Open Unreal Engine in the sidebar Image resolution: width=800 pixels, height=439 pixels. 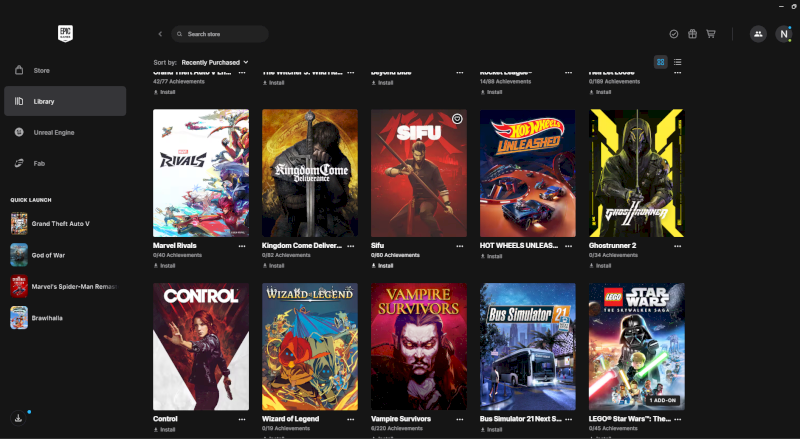click(x=53, y=132)
